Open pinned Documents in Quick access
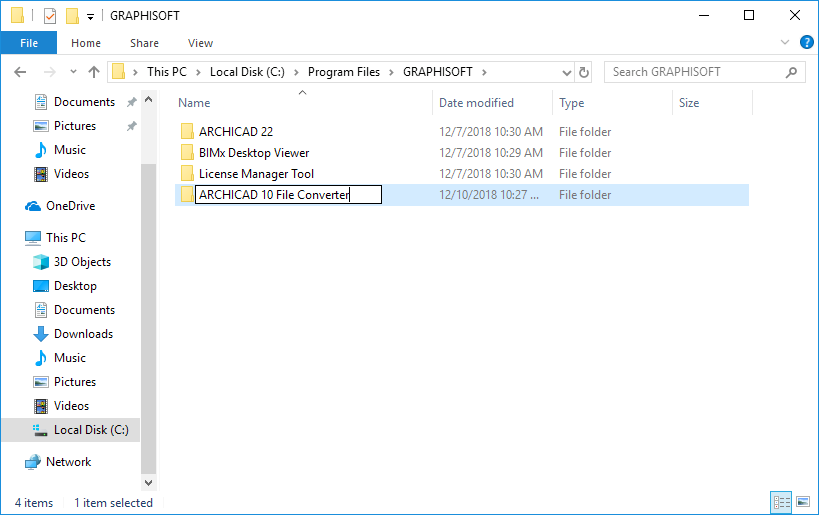819x515 pixels. 84,102
